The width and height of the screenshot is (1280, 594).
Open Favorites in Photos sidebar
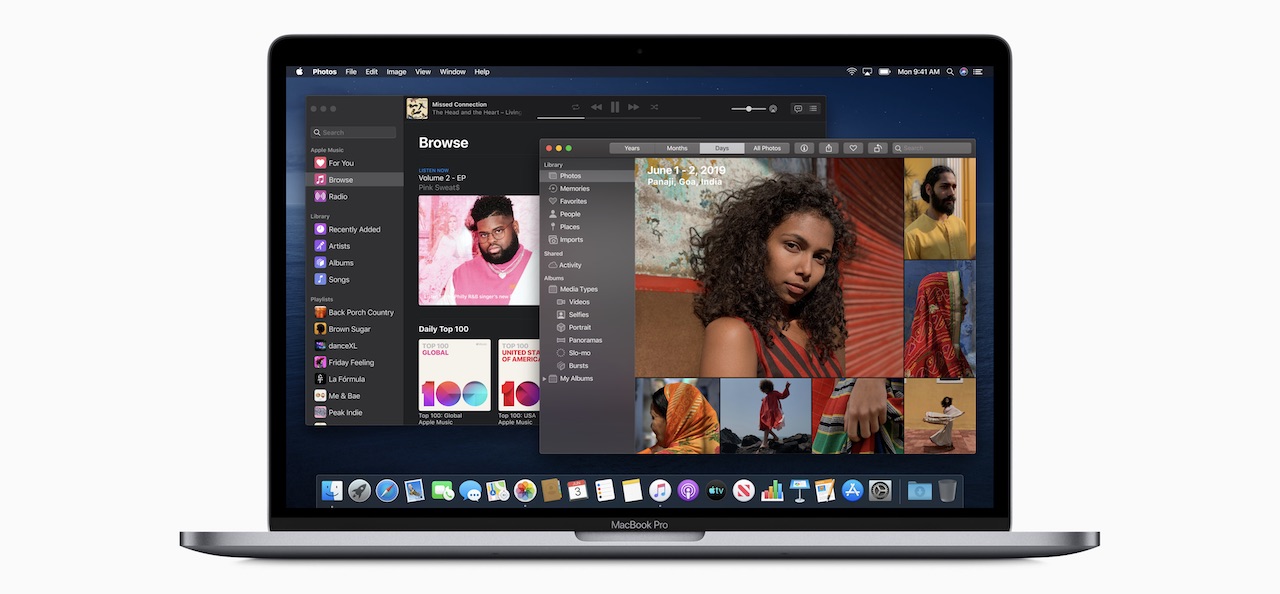coord(587,201)
